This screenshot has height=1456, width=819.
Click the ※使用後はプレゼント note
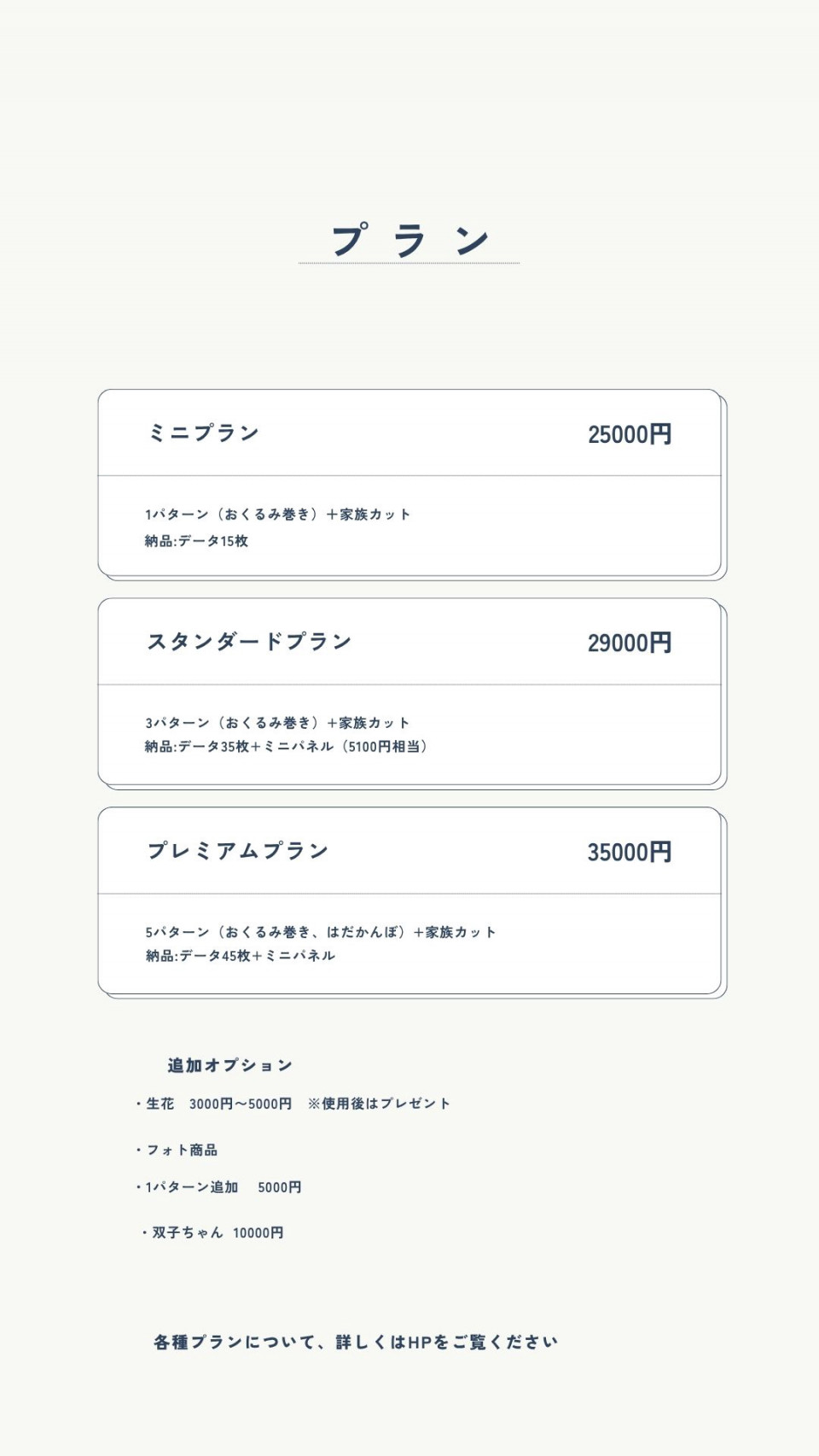pos(379,1104)
